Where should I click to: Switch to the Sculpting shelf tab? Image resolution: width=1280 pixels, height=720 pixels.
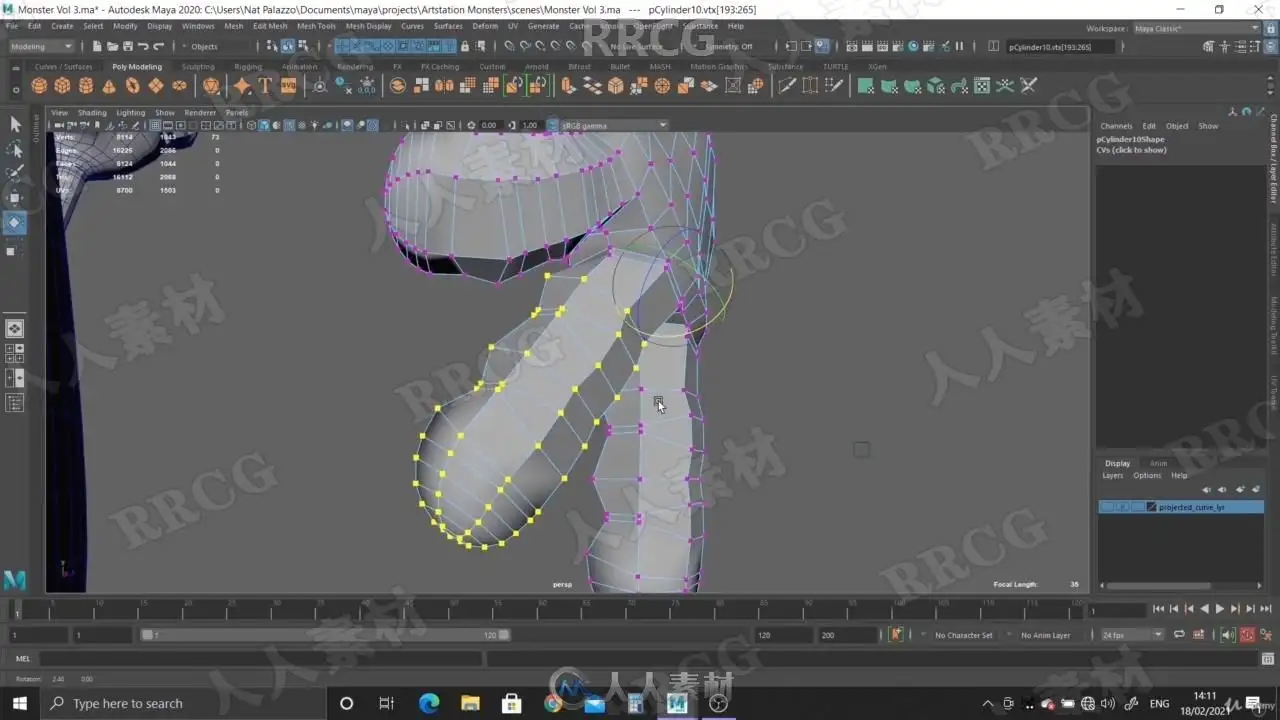coord(198,67)
